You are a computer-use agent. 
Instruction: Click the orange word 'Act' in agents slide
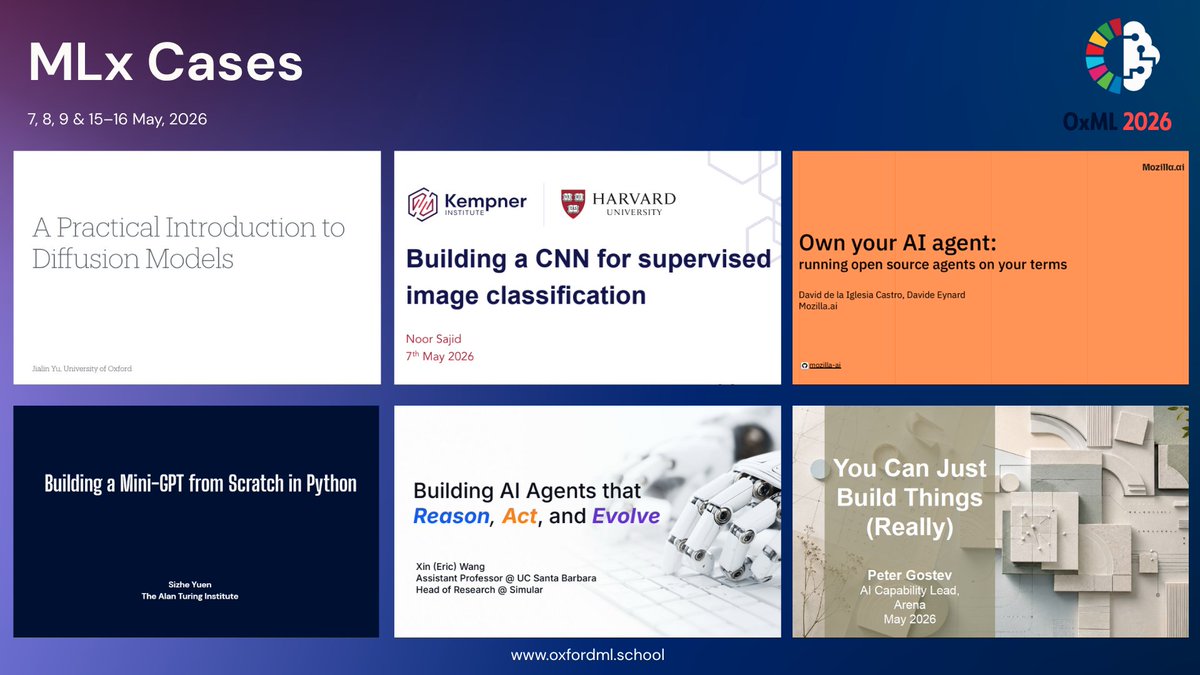click(x=520, y=516)
